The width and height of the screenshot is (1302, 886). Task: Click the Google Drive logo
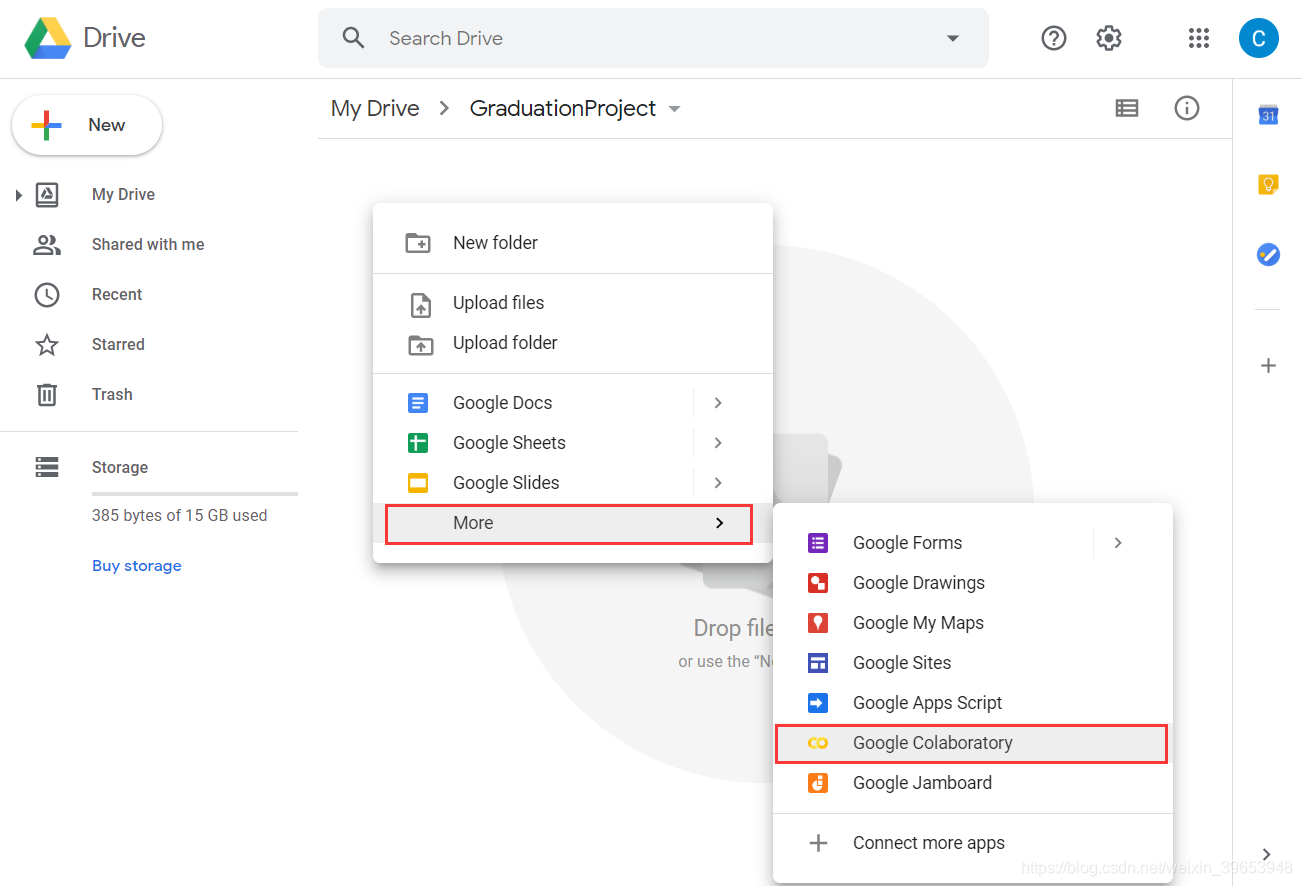47,38
